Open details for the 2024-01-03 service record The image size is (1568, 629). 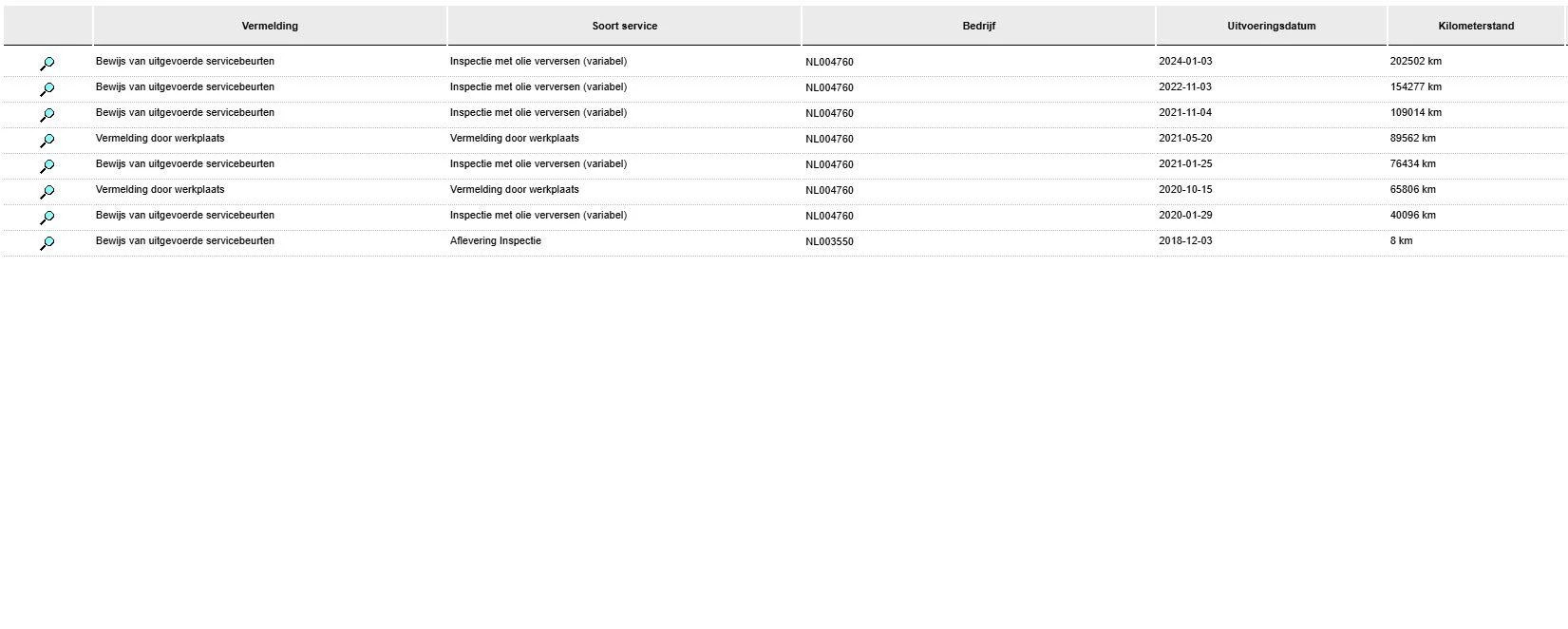click(x=47, y=64)
